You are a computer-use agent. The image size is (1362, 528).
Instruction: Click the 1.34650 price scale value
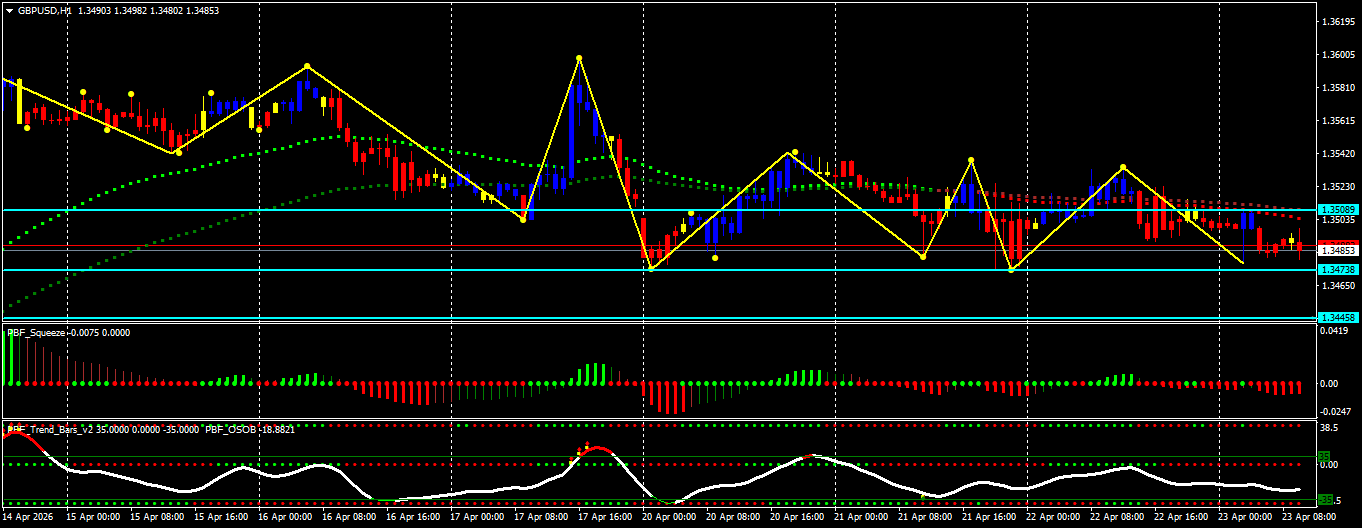click(1337, 285)
